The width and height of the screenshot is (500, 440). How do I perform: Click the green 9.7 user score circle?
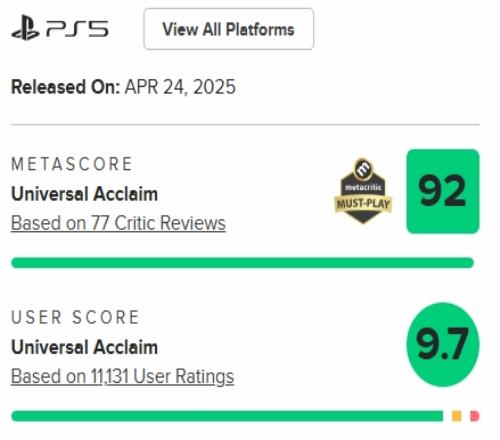click(x=443, y=344)
